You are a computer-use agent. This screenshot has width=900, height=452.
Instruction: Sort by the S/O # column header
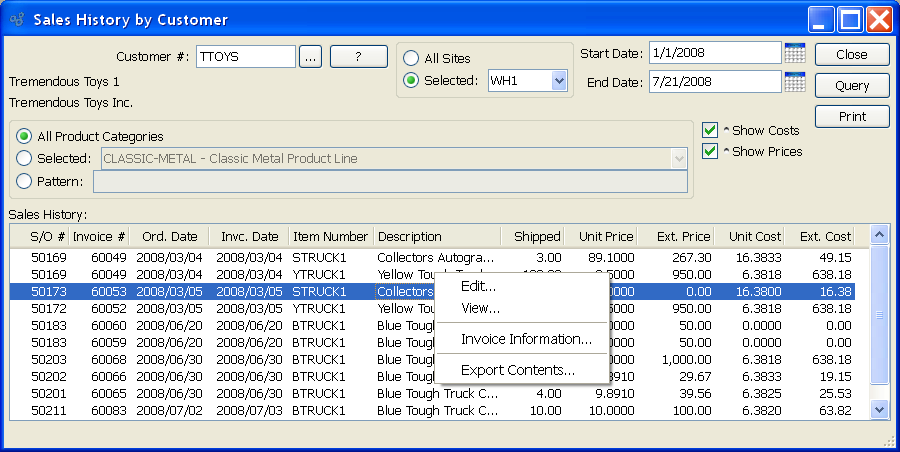pos(40,237)
